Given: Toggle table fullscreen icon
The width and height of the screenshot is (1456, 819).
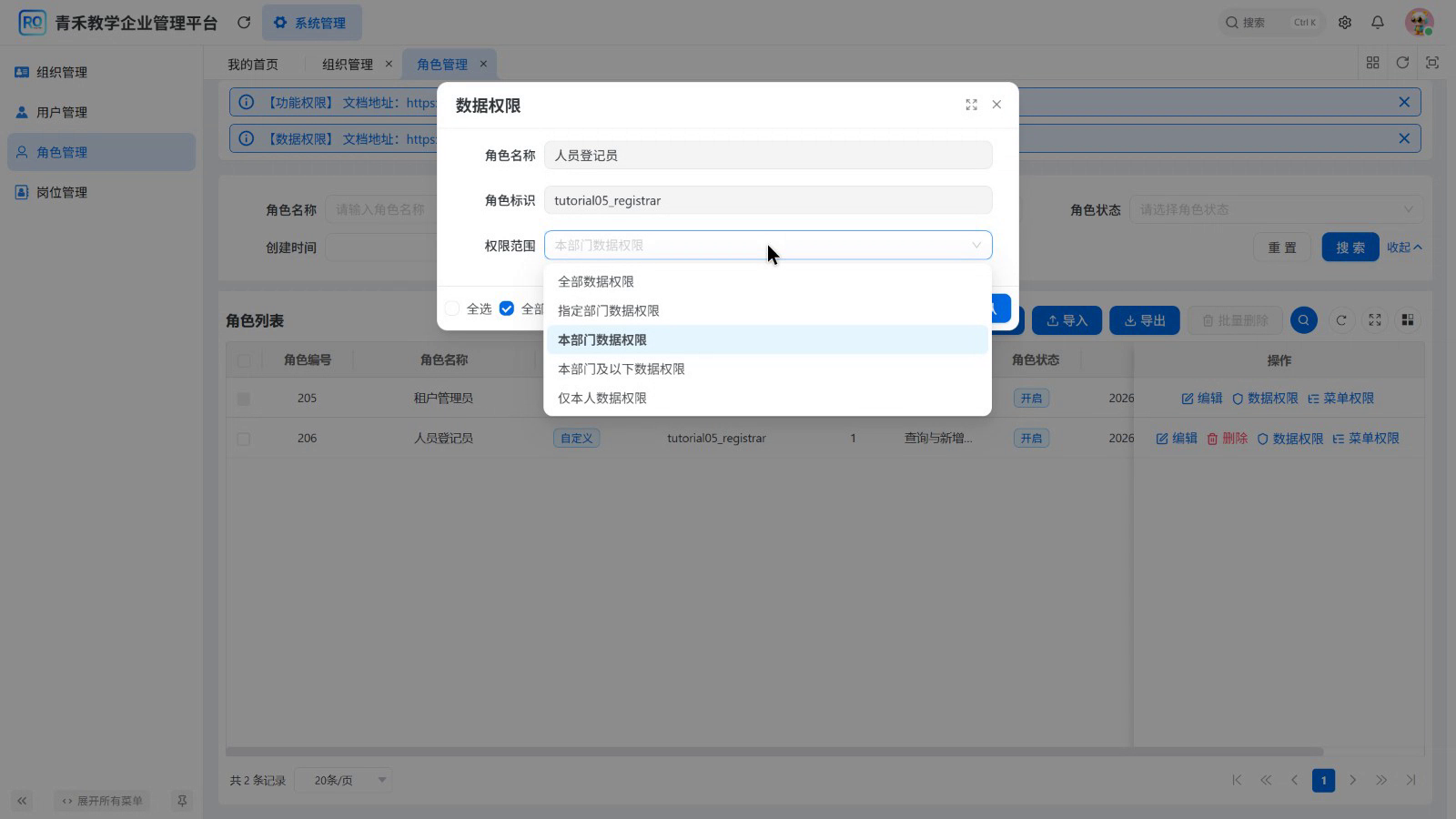Looking at the screenshot, I should pos(1375,320).
